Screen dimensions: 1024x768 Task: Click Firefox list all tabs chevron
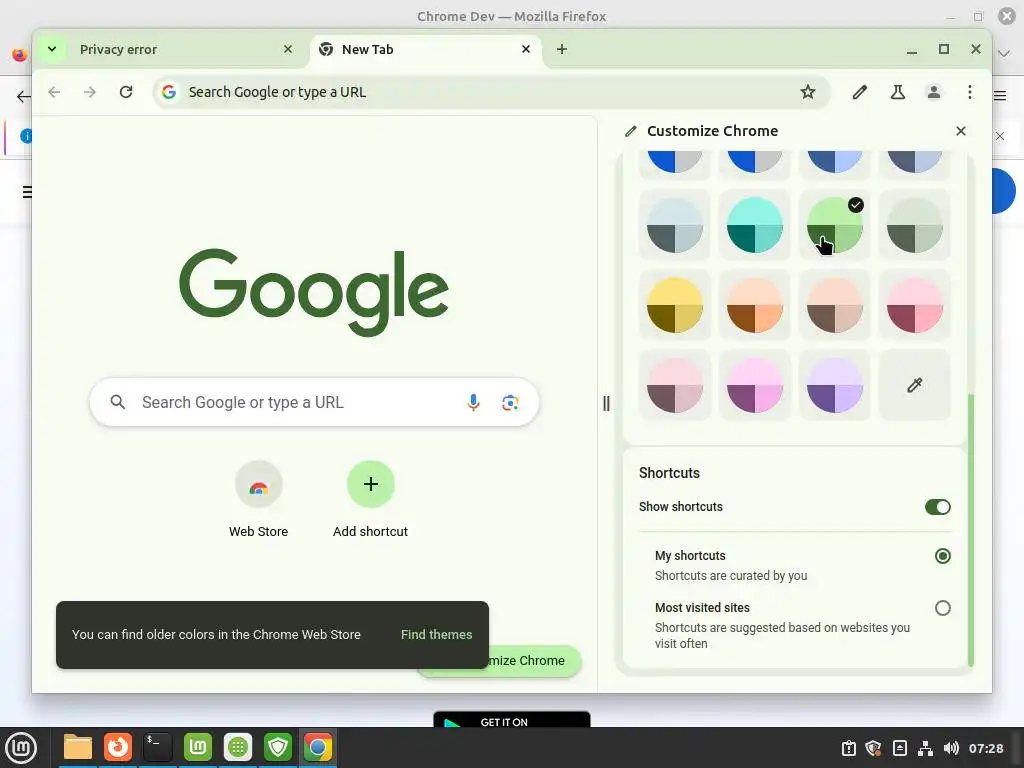point(1004,53)
